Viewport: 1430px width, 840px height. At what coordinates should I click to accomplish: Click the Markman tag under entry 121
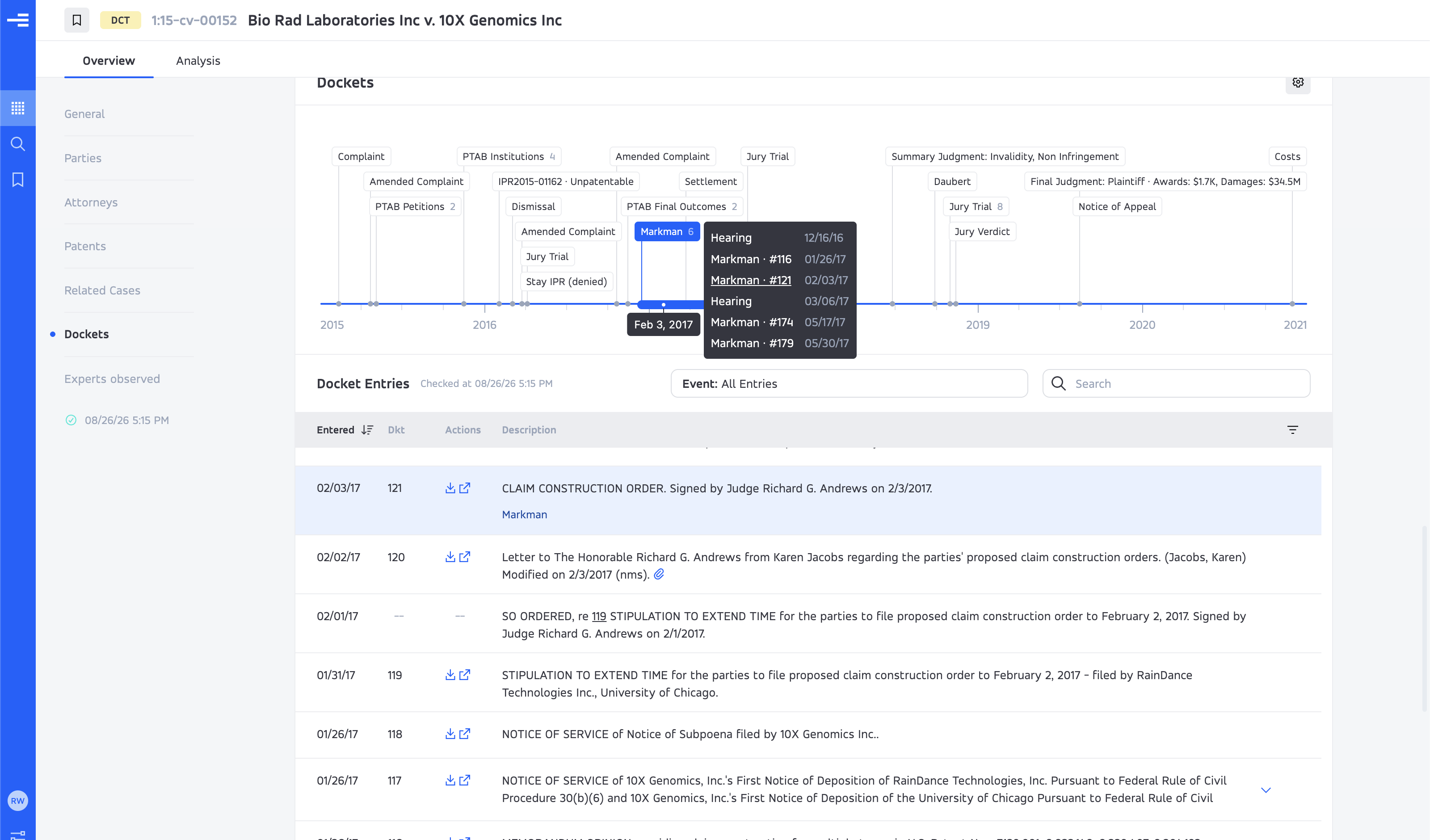point(524,515)
